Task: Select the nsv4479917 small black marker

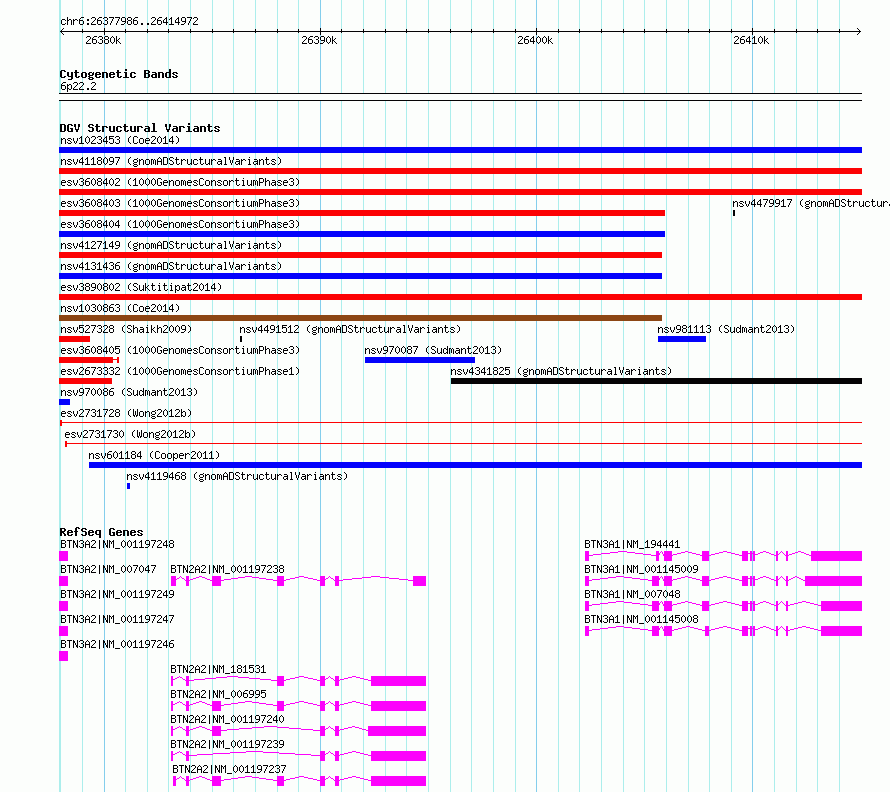Action: 733,213
